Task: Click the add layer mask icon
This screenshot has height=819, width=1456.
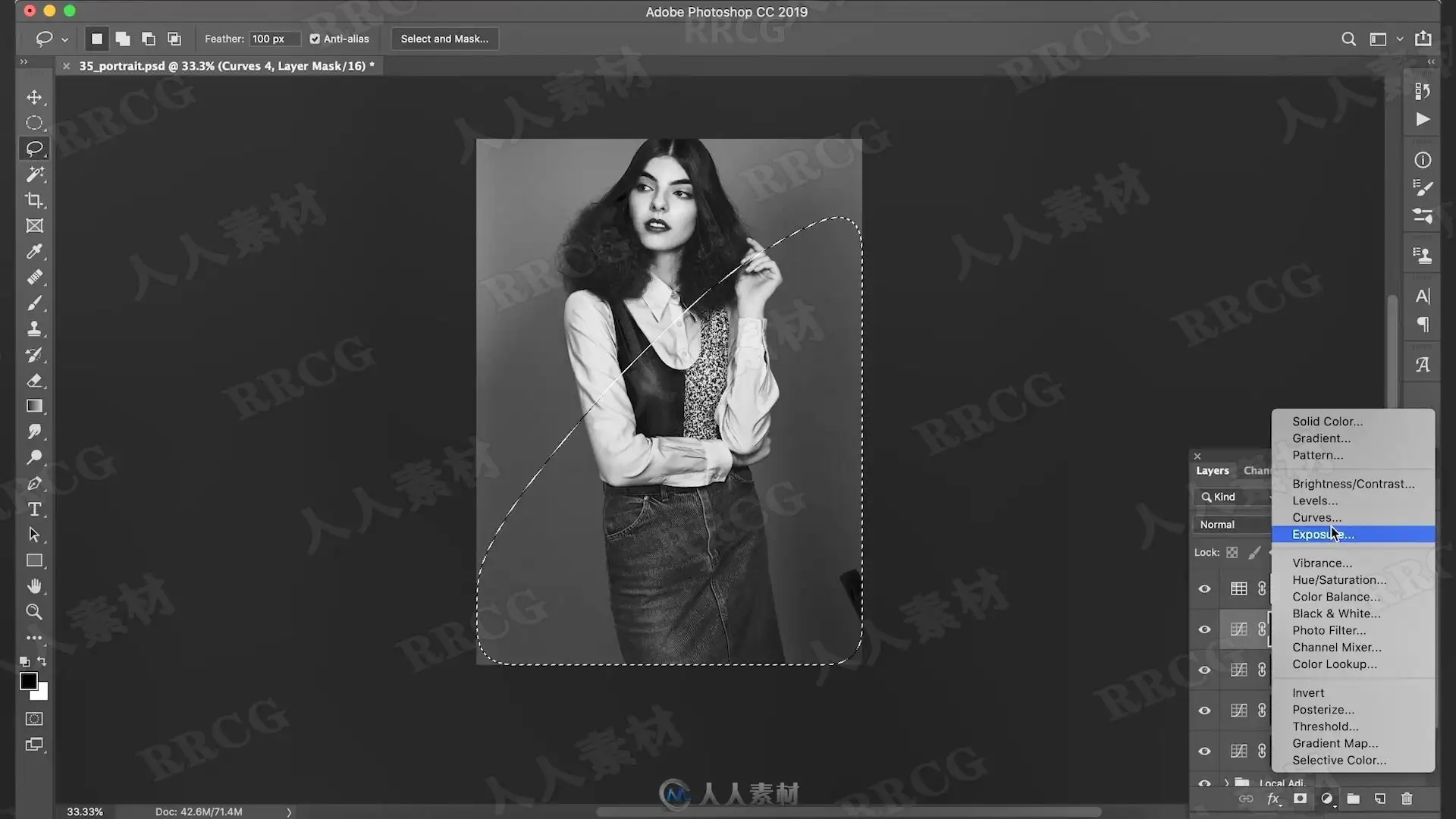Action: [1300, 799]
